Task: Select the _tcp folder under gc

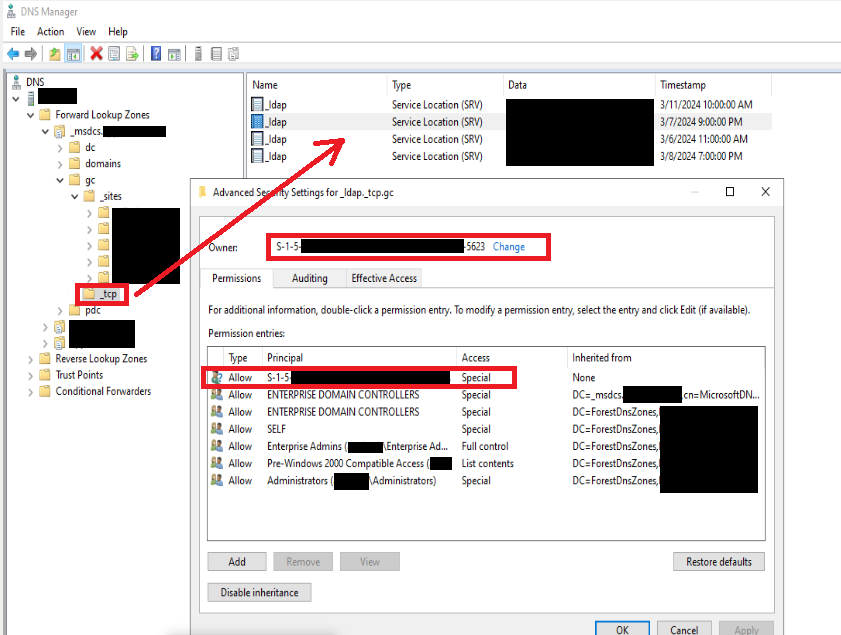Action: point(109,294)
